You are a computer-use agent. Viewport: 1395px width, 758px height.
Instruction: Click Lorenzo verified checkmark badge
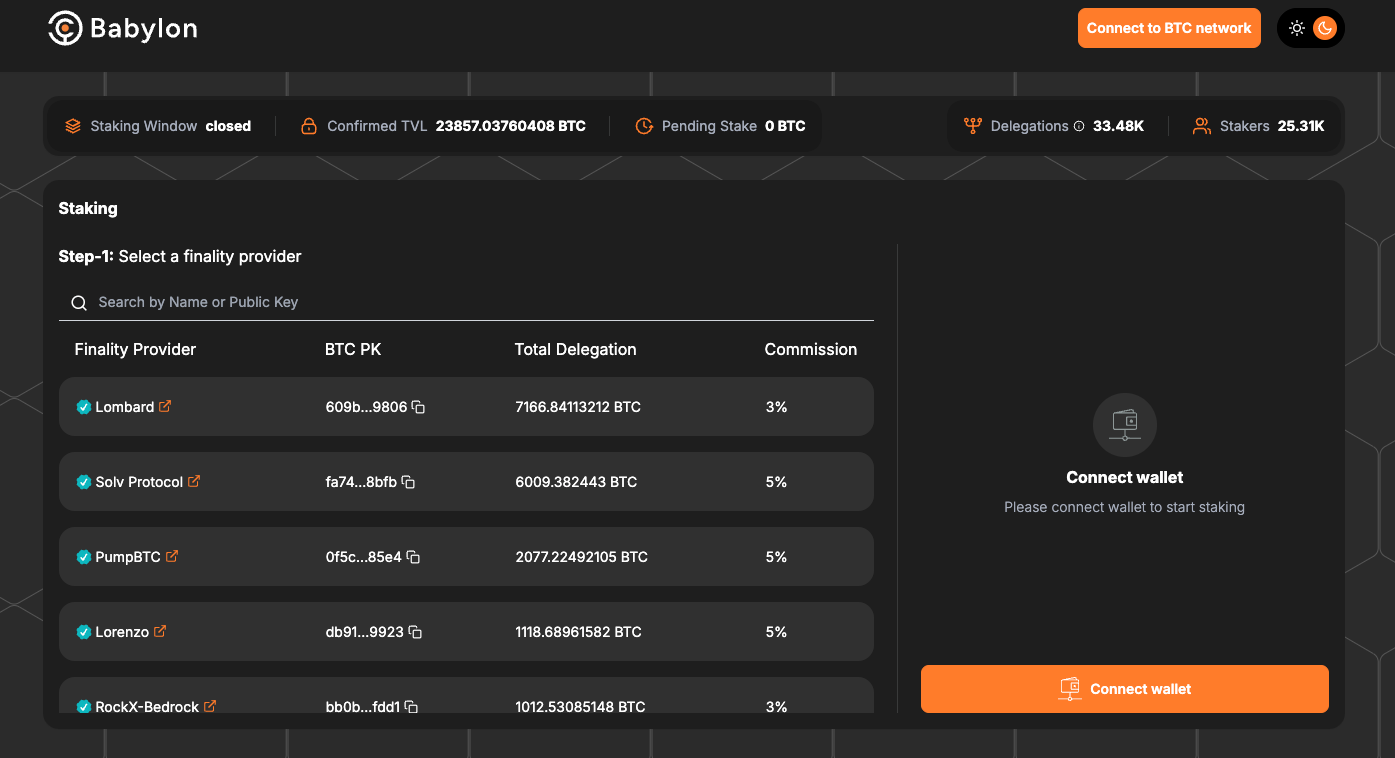click(84, 632)
